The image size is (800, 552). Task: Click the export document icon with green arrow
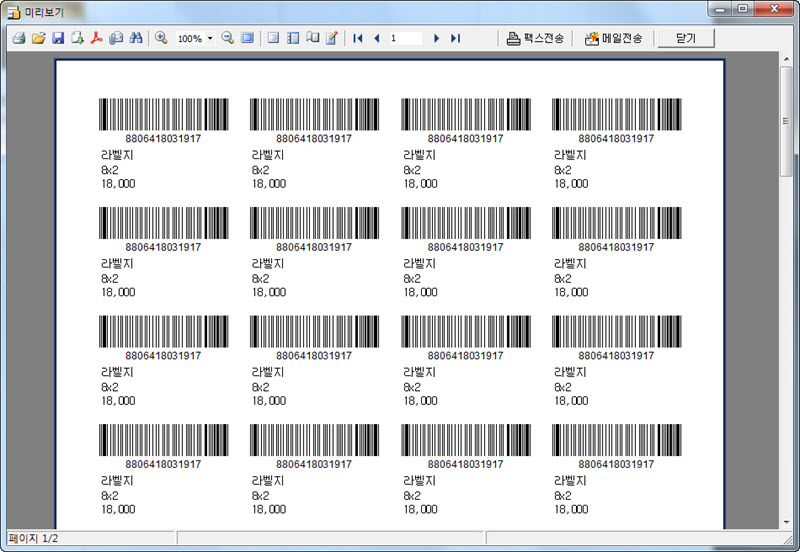pos(78,38)
